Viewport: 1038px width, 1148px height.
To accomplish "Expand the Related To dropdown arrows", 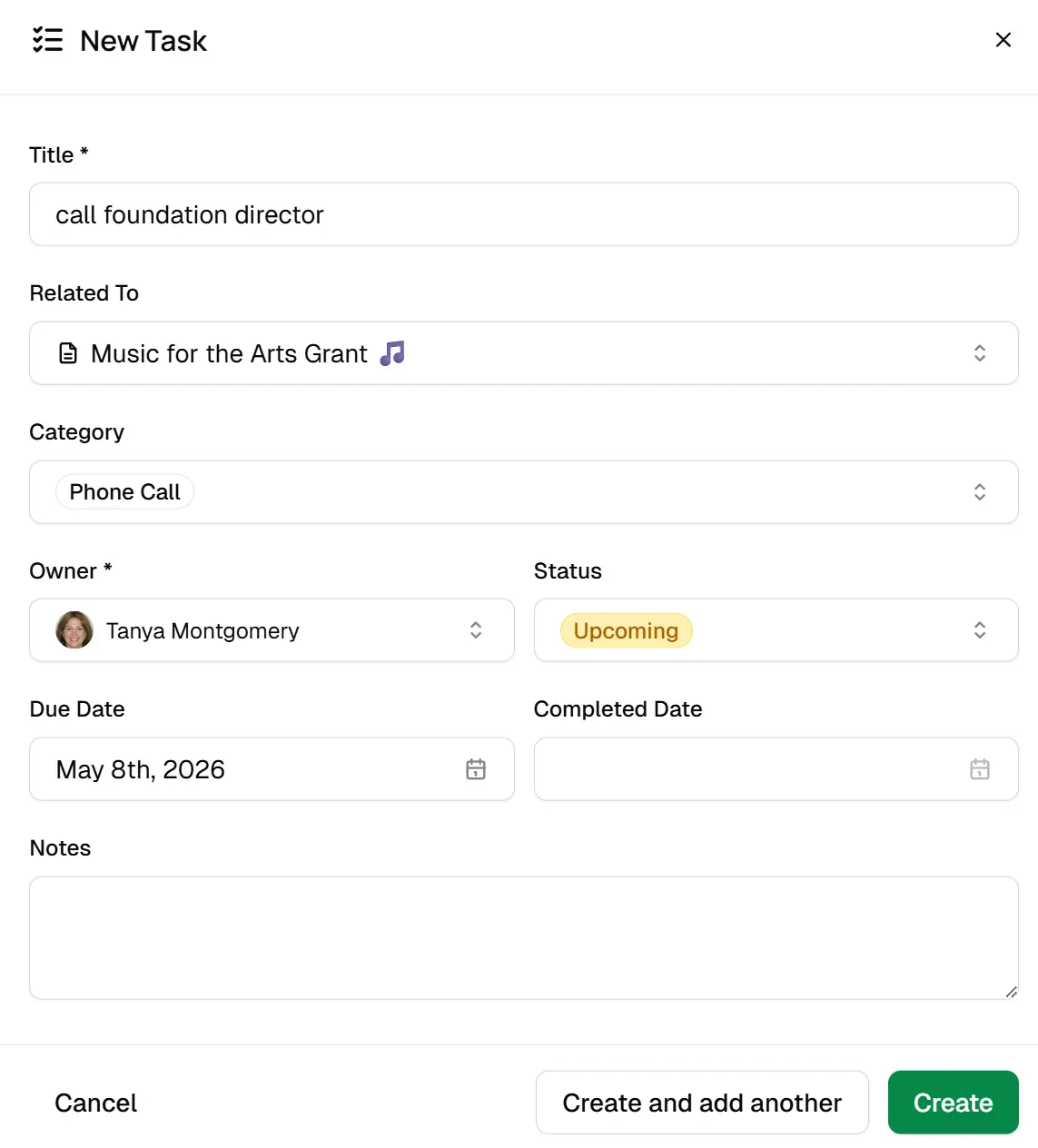I will coord(980,353).
